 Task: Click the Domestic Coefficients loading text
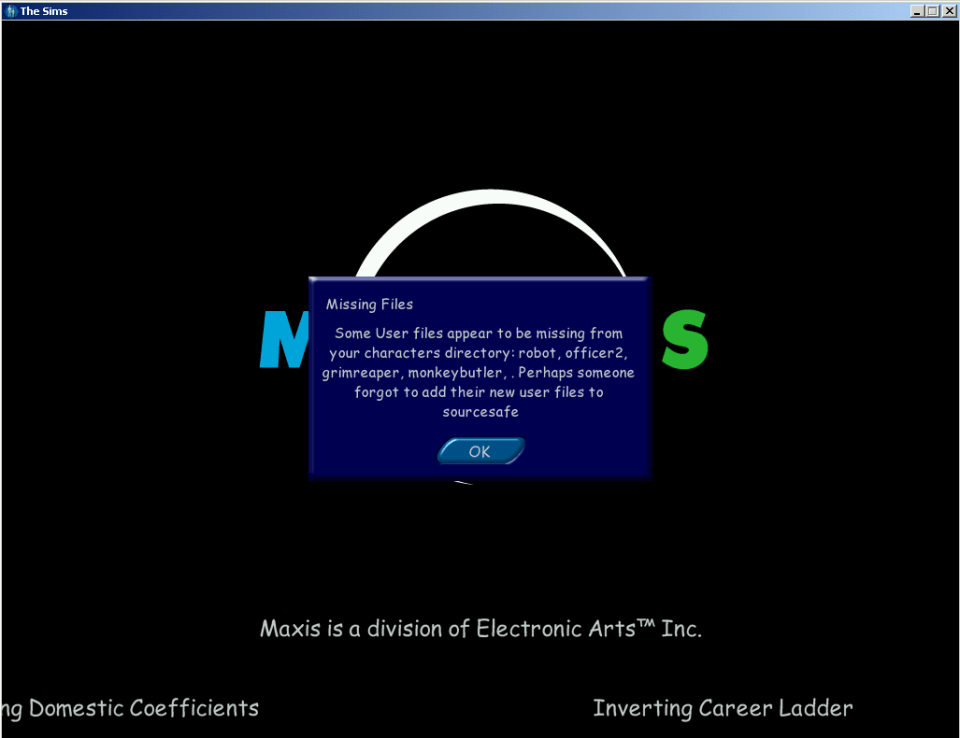coord(130,708)
